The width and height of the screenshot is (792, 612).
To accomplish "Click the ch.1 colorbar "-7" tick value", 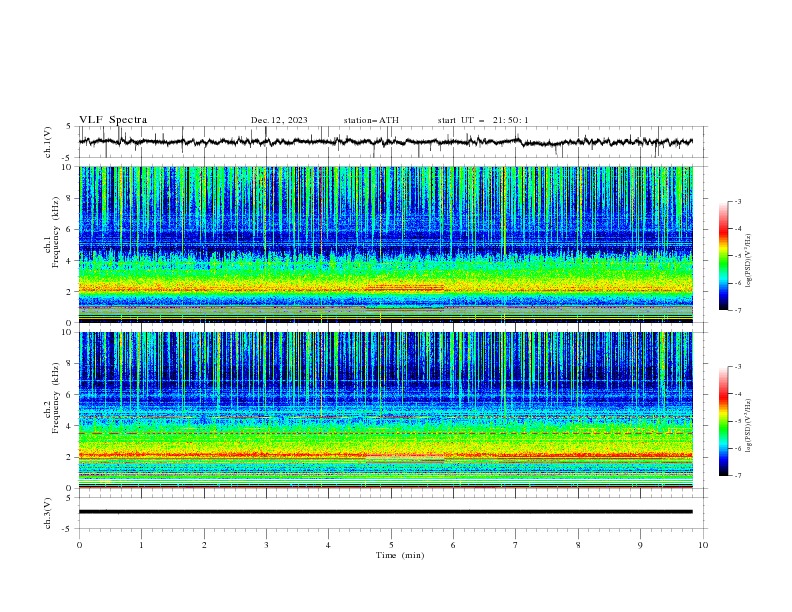I will click(738, 310).
